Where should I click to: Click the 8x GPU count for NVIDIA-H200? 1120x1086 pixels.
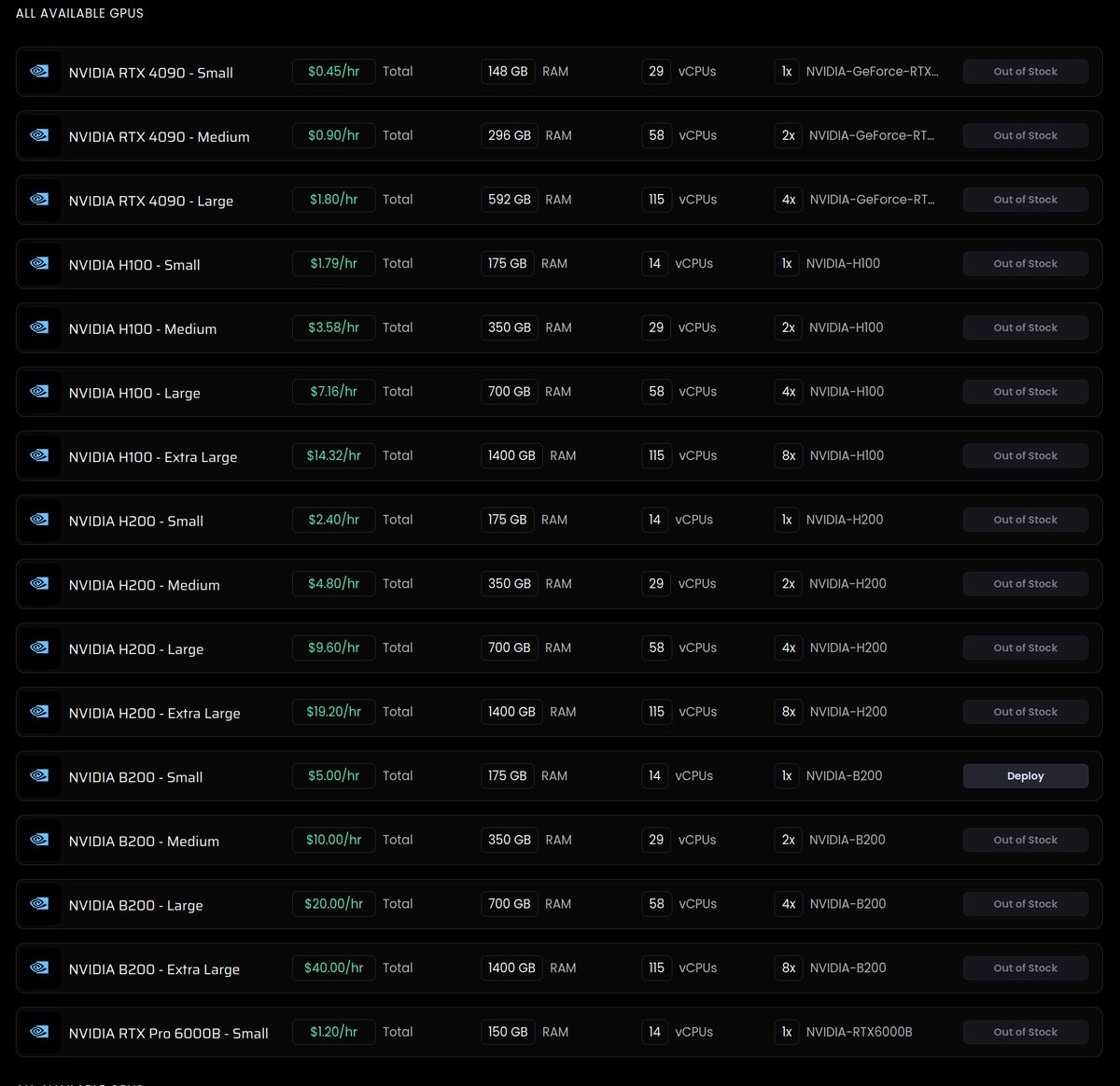point(789,712)
